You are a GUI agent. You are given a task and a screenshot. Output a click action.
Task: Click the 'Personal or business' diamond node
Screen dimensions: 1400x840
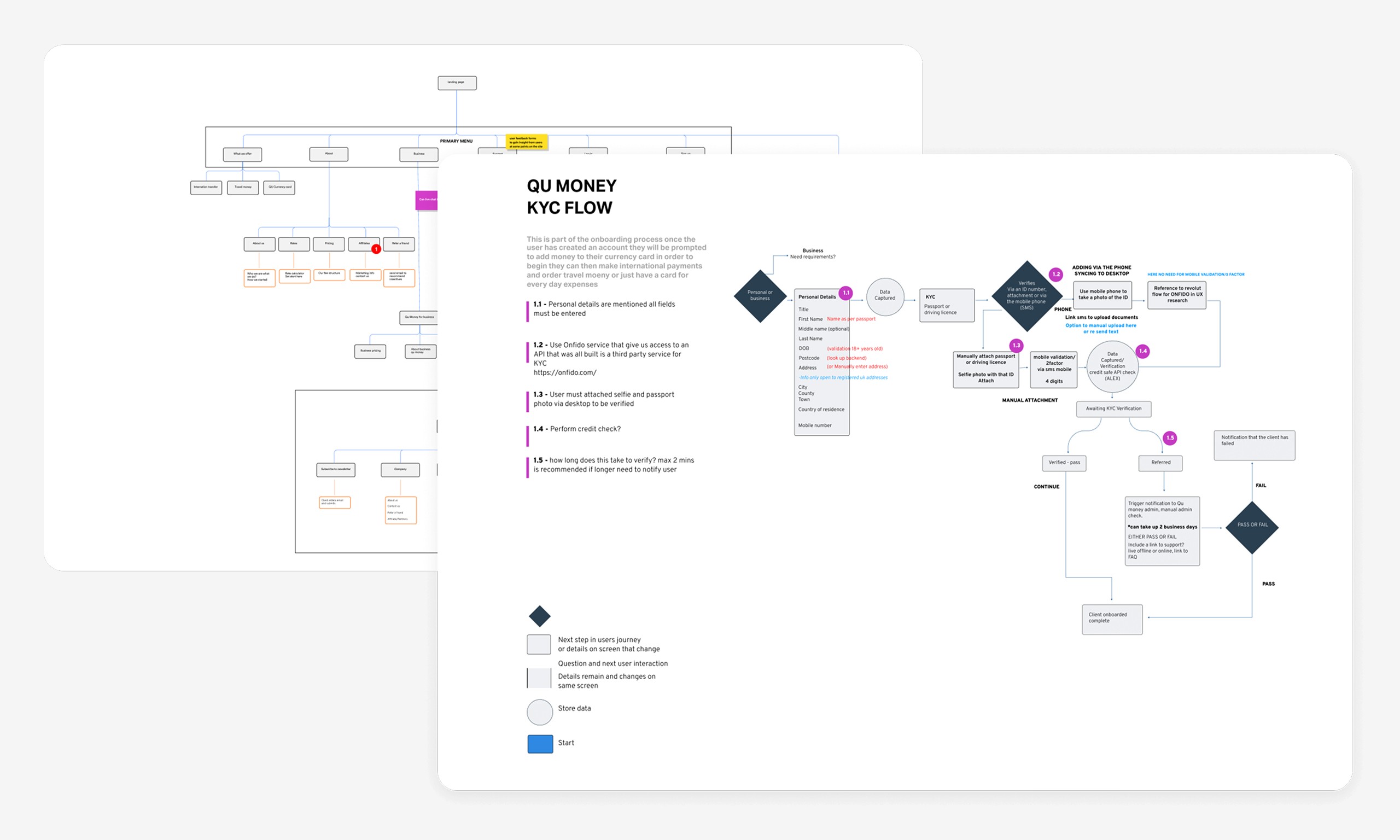(x=760, y=296)
